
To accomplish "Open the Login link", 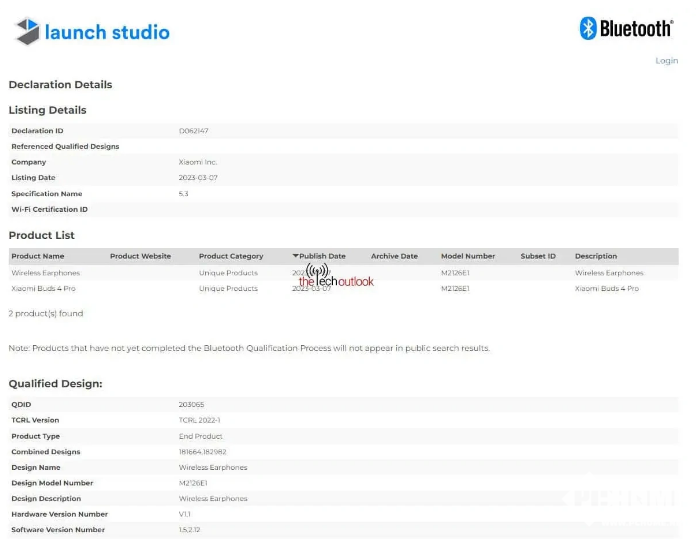I will point(666,60).
